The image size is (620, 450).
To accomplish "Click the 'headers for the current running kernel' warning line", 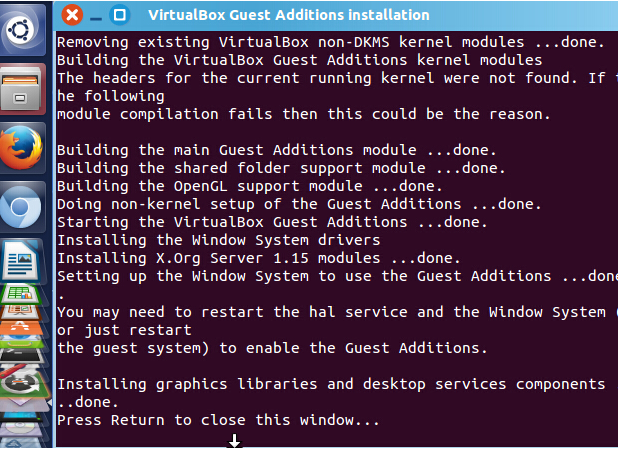I will click(336, 78).
